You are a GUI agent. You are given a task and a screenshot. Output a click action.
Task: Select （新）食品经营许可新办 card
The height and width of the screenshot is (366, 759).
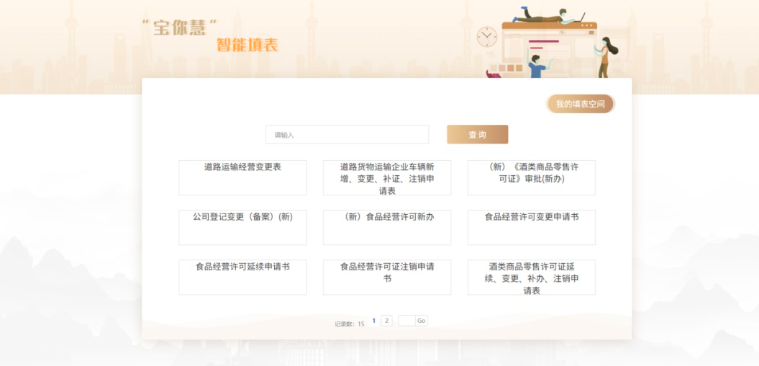[387, 228]
